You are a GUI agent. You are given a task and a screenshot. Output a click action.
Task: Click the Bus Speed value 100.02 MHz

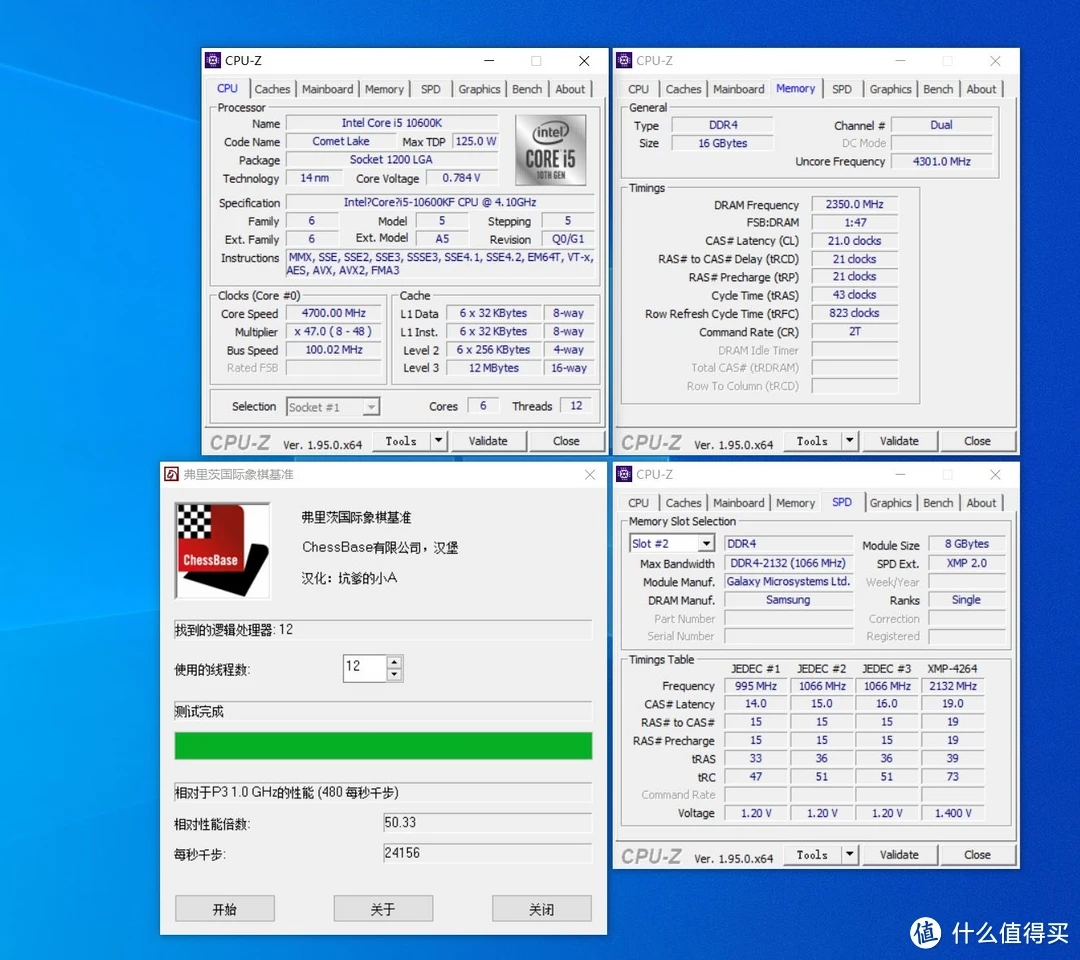(x=334, y=349)
